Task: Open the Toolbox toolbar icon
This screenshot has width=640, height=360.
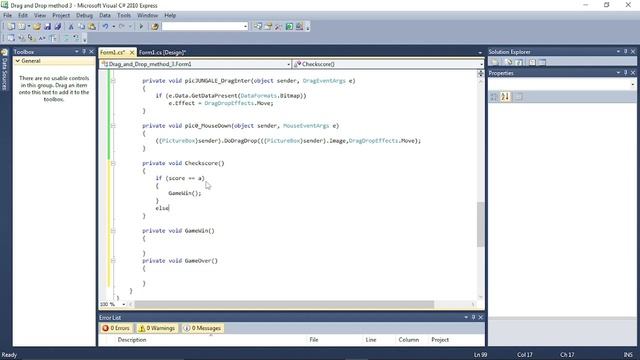Action: point(278,27)
